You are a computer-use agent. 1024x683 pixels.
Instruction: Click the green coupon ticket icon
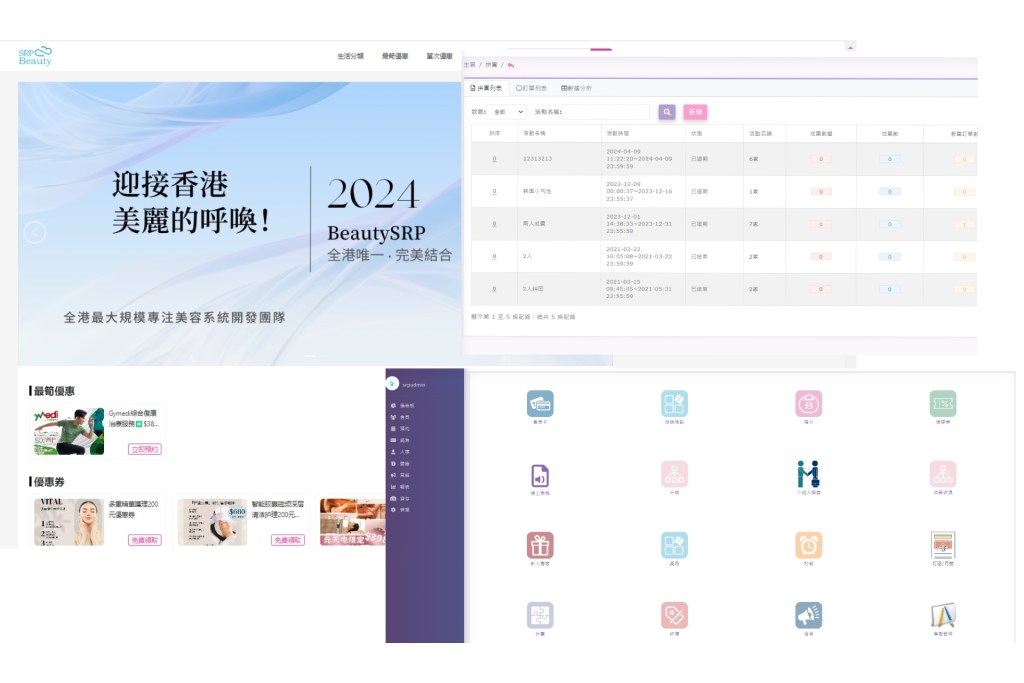942,403
